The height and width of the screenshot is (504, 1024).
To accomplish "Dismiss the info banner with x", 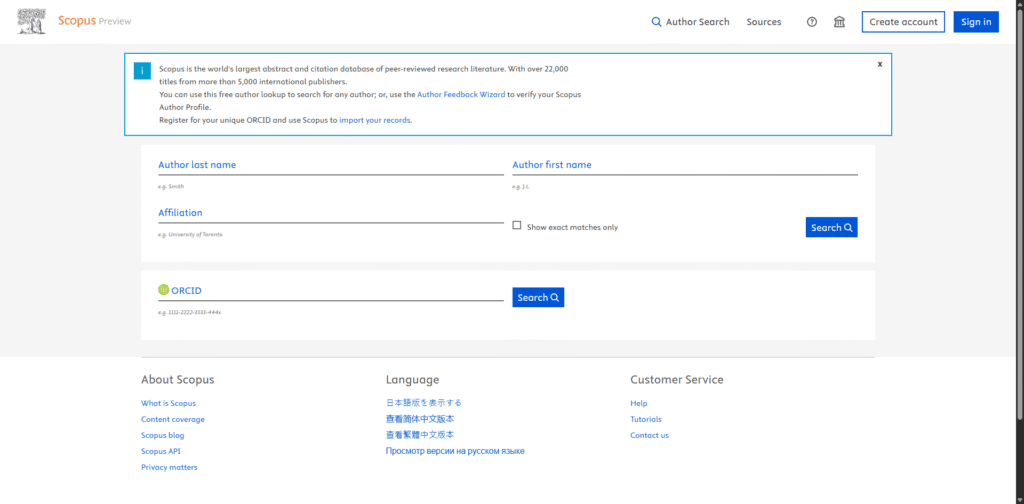I will tap(880, 64).
